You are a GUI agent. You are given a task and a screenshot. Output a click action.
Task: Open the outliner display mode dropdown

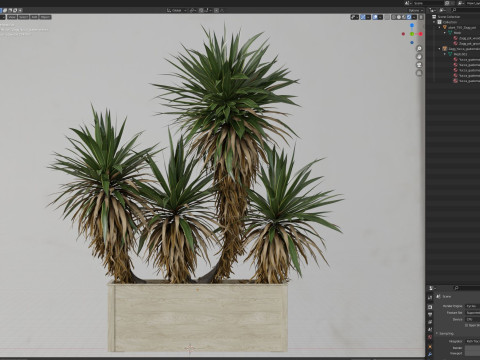click(432, 10)
